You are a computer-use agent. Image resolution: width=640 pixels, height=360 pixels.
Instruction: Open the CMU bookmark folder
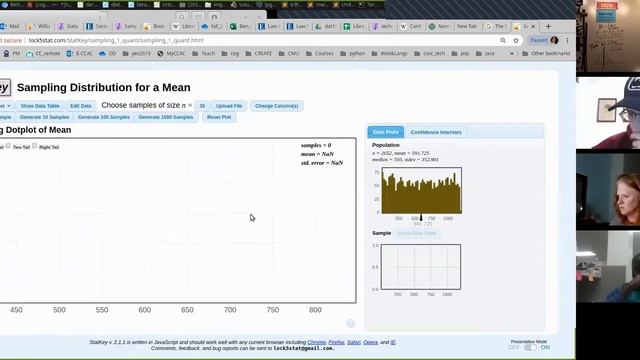pos(289,53)
